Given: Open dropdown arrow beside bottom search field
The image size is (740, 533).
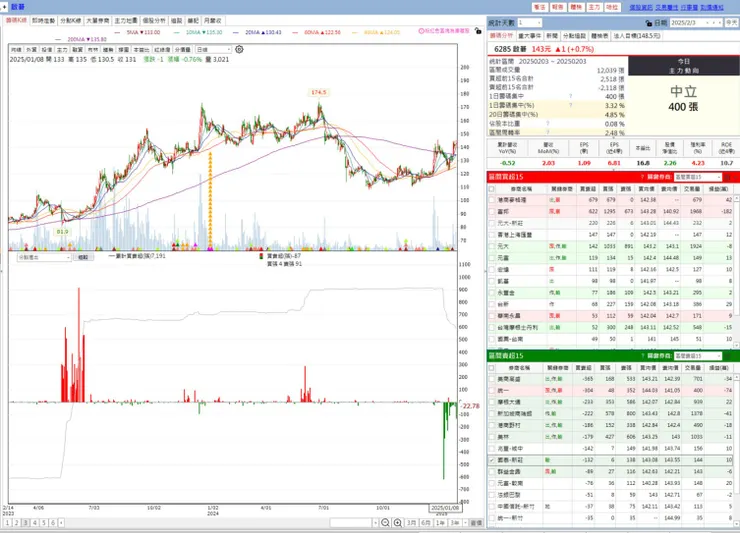Looking at the screenshot, I should pyautogui.click(x=376, y=523).
